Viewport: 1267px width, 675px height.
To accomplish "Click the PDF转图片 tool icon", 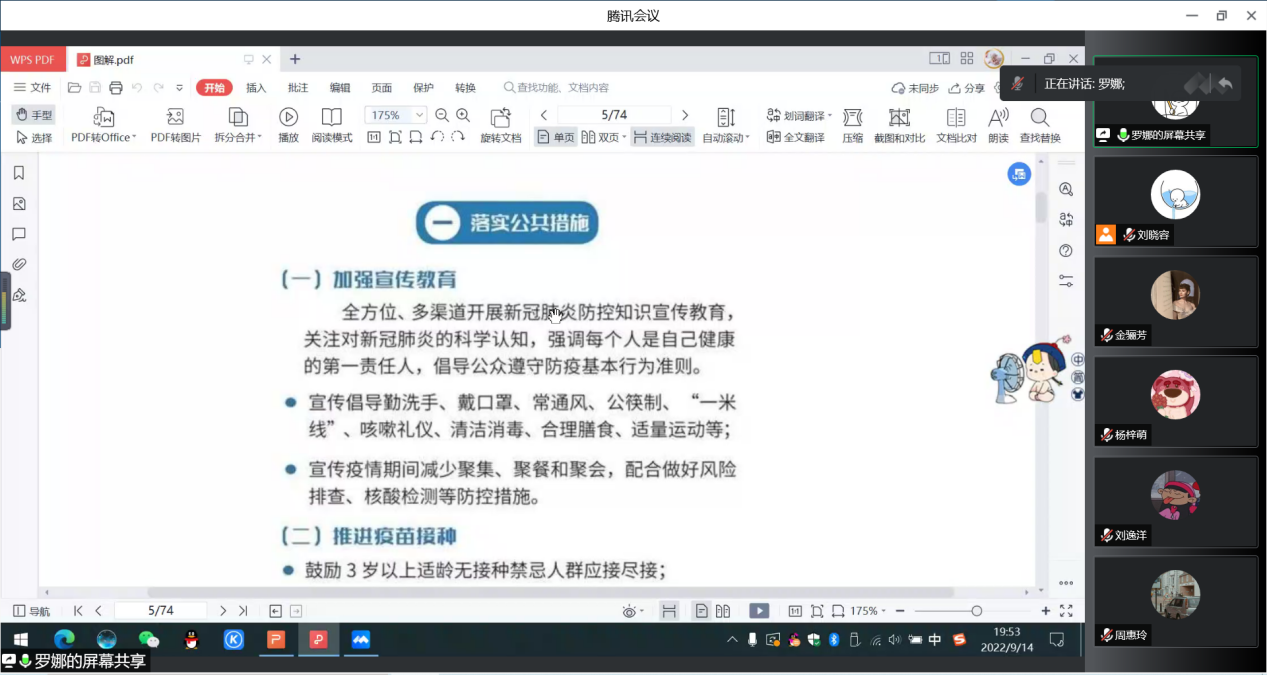I will click(x=175, y=117).
